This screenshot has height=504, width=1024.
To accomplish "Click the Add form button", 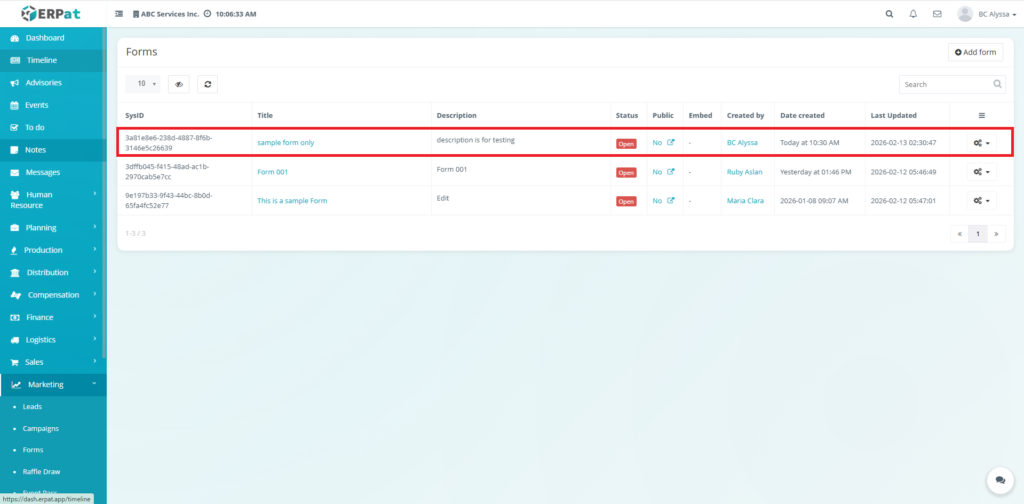I will pos(975,52).
